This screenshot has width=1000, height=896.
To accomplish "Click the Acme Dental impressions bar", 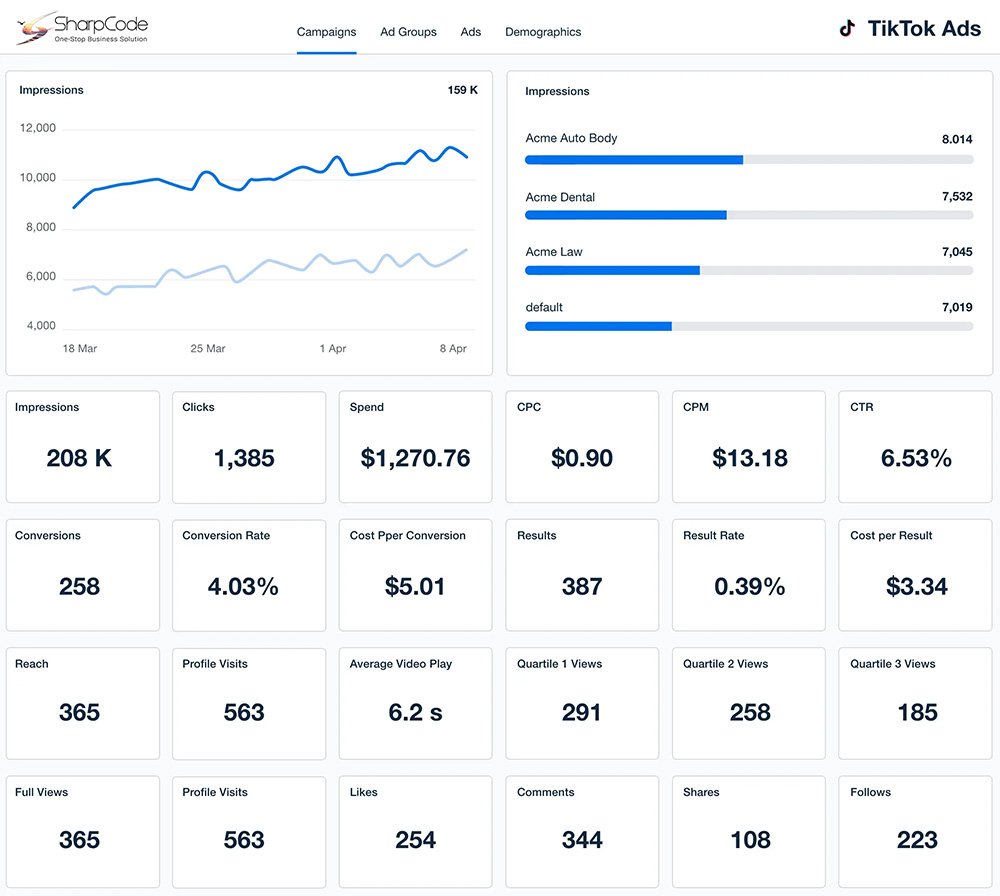I will tap(748, 215).
